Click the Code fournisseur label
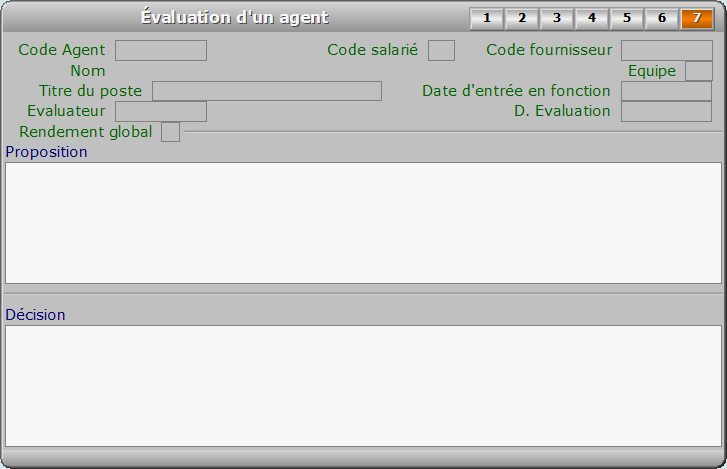Viewport: 727px width, 469px height. coord(549,50)
